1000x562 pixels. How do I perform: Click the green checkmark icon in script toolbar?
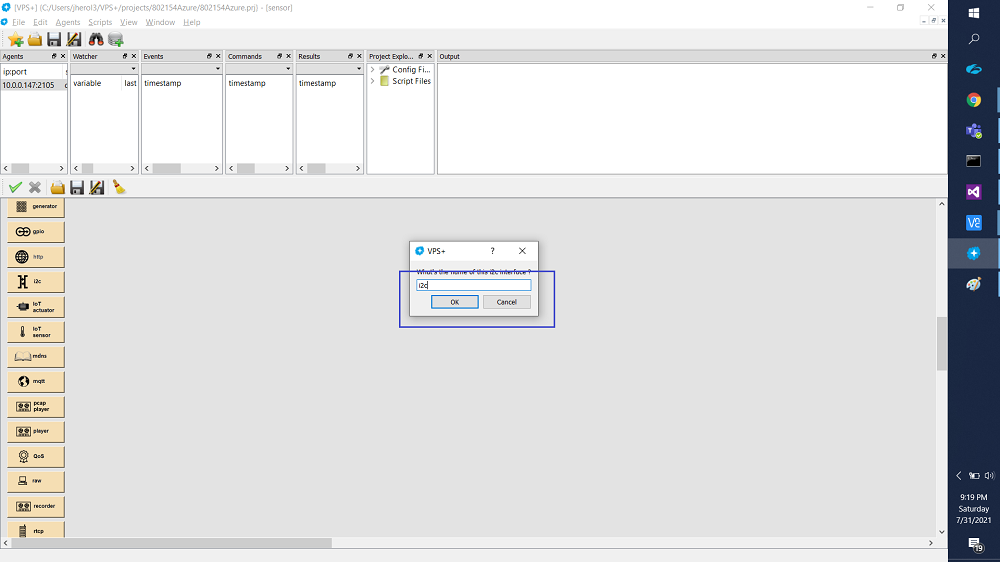pyautogui.click(x=15, y=187)
